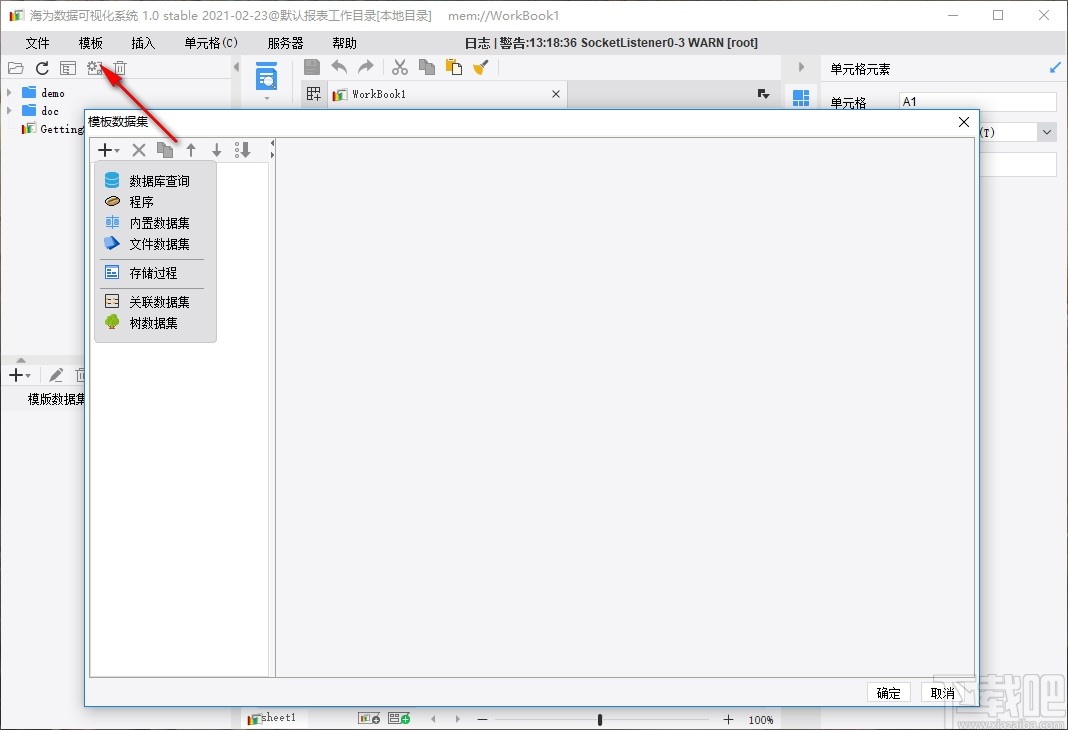Click the add report sheet icon near sheet1
This screenshot has height=730, width=1068.
point(369,718)
